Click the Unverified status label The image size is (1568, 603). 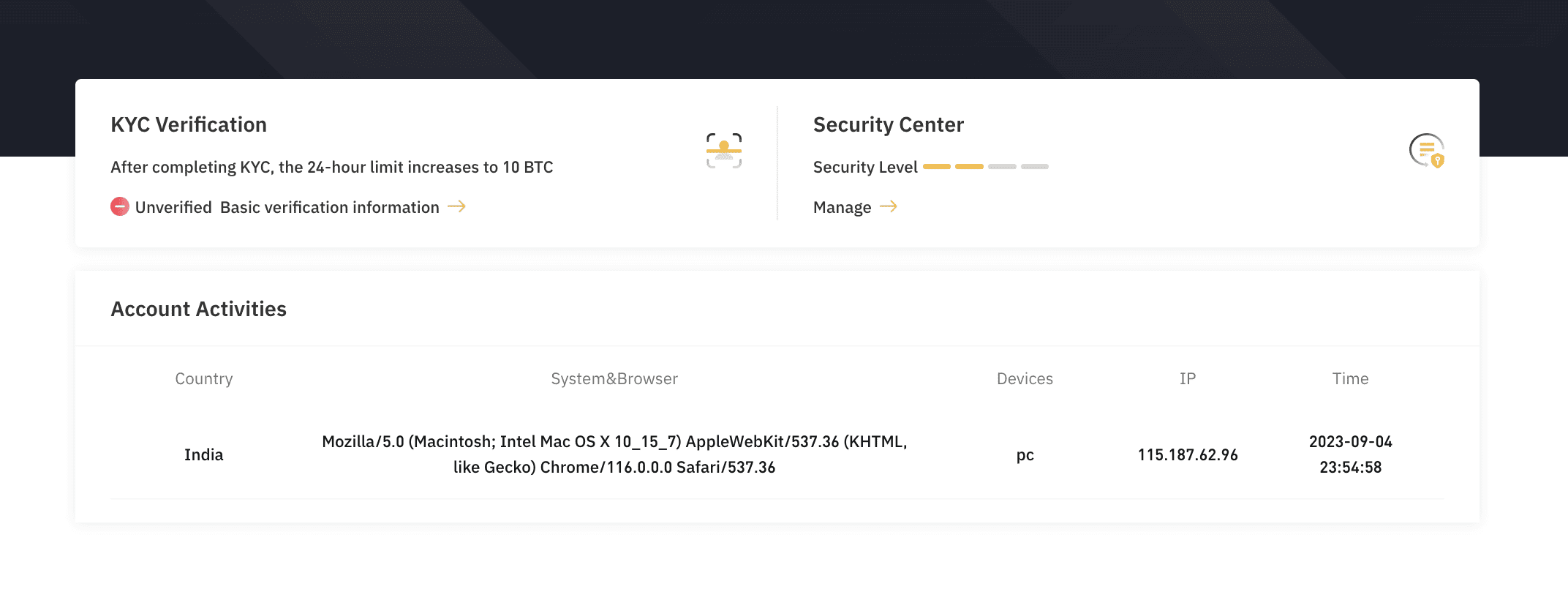tap(173, 207)
